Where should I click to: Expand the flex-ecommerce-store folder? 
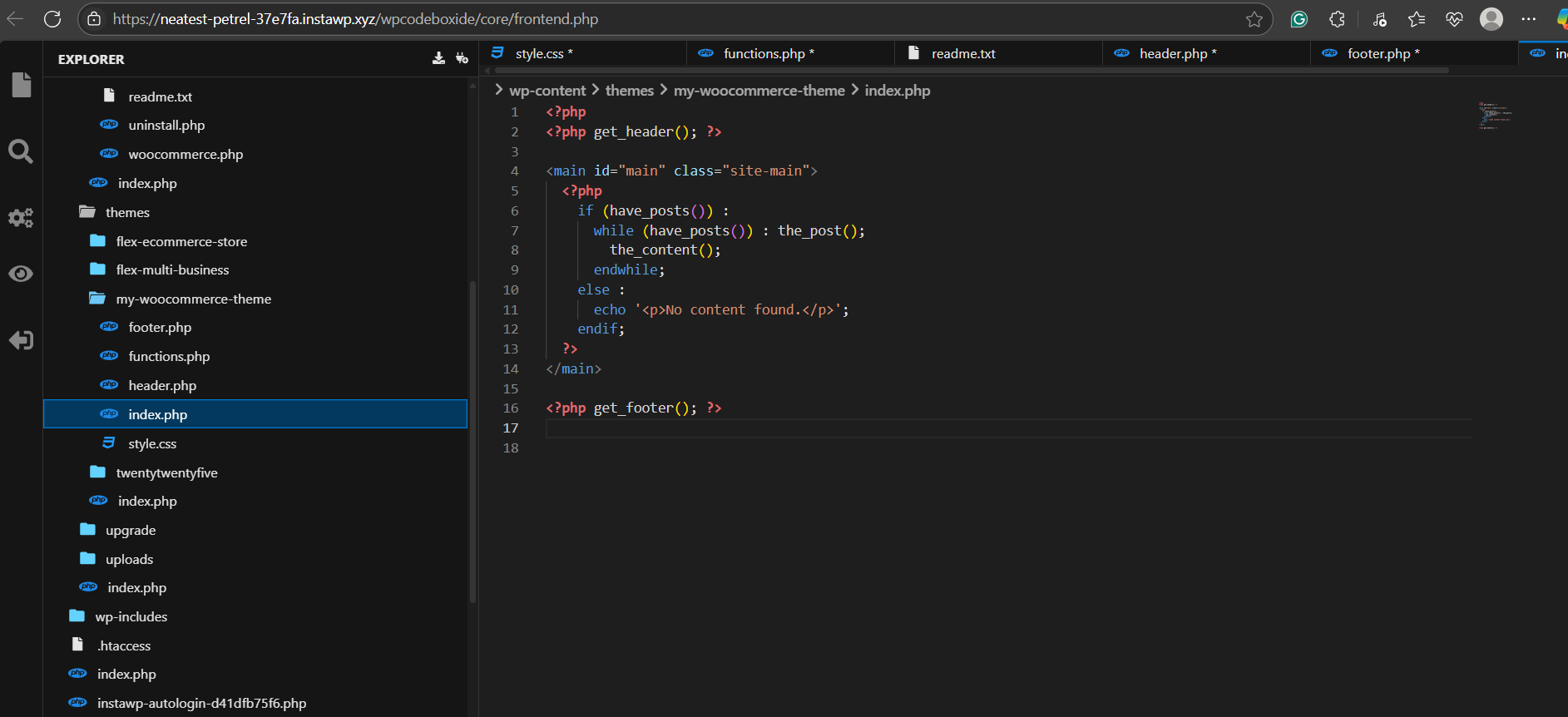click(x=181, y=241)
